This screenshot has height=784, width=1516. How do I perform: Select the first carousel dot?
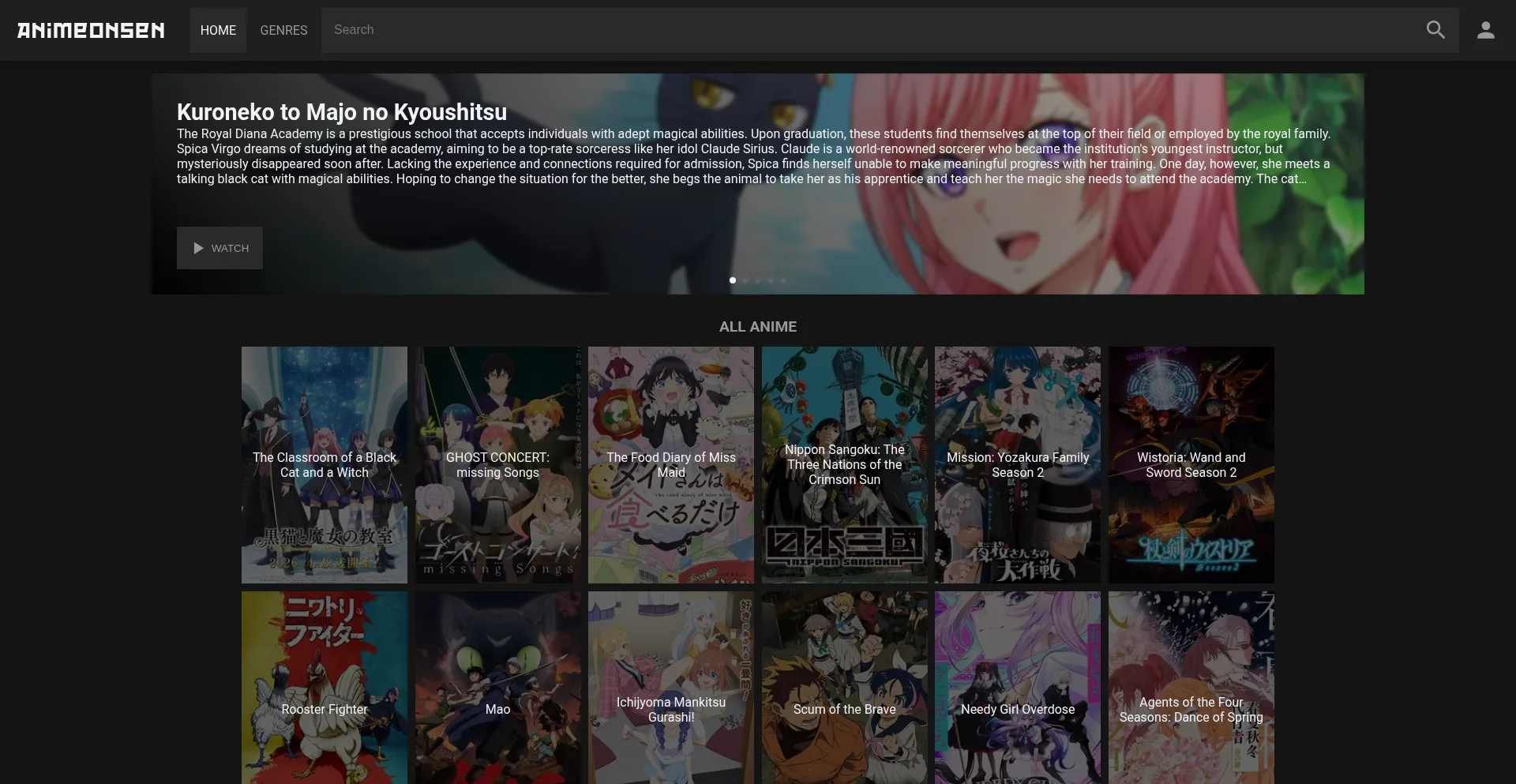click(733, 280)
